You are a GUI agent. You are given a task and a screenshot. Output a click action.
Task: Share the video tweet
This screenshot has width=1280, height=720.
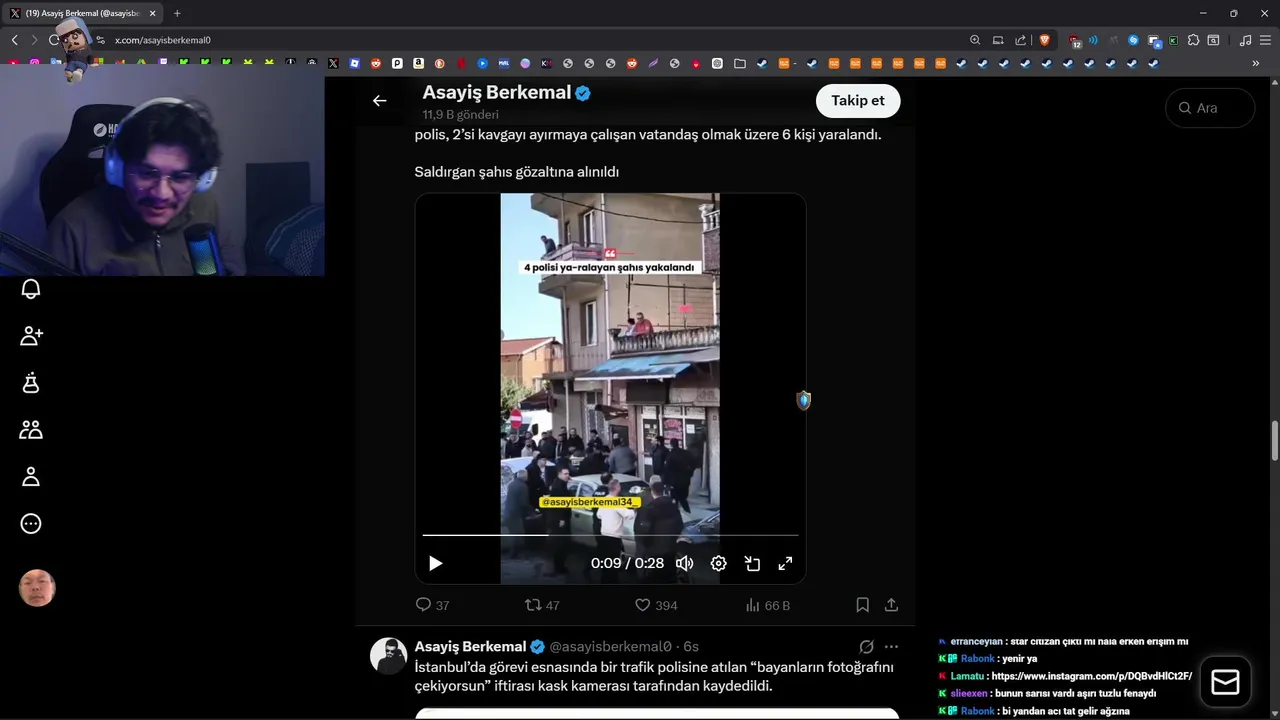(x=891, y=605)
